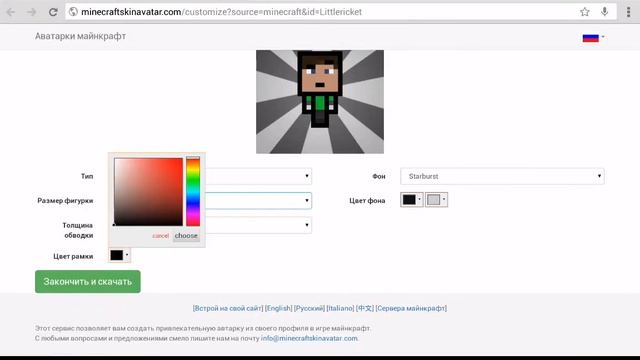Click the Закончить и скачать button
The width and height of the screenshot is (640, 360).
pos(88,282)
